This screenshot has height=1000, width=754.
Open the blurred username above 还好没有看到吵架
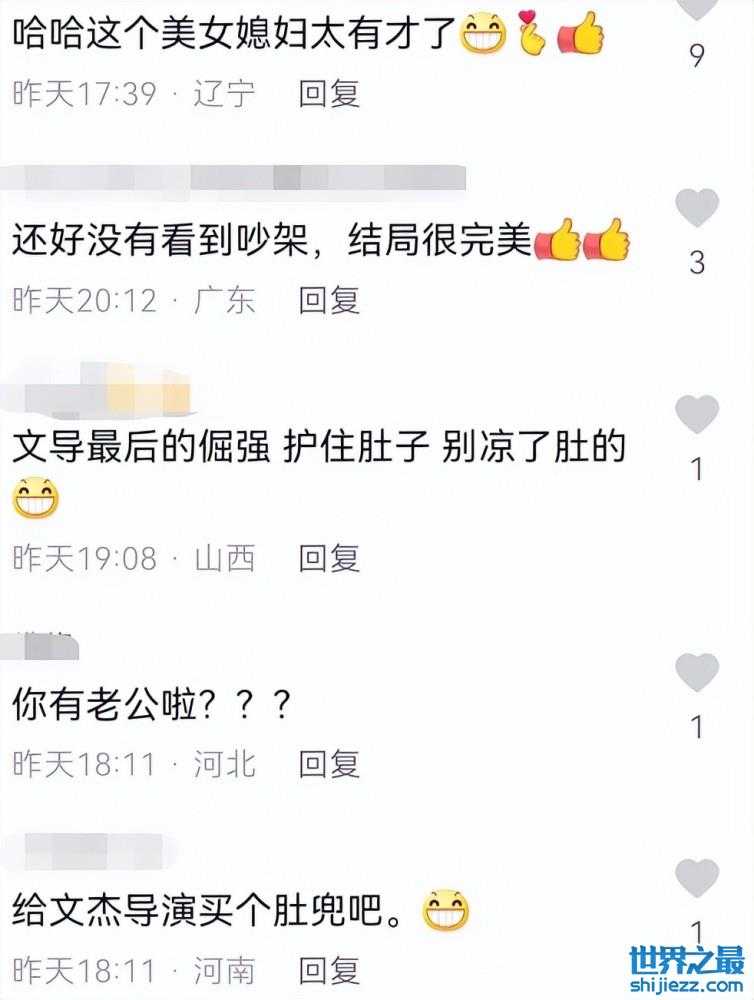233,178
